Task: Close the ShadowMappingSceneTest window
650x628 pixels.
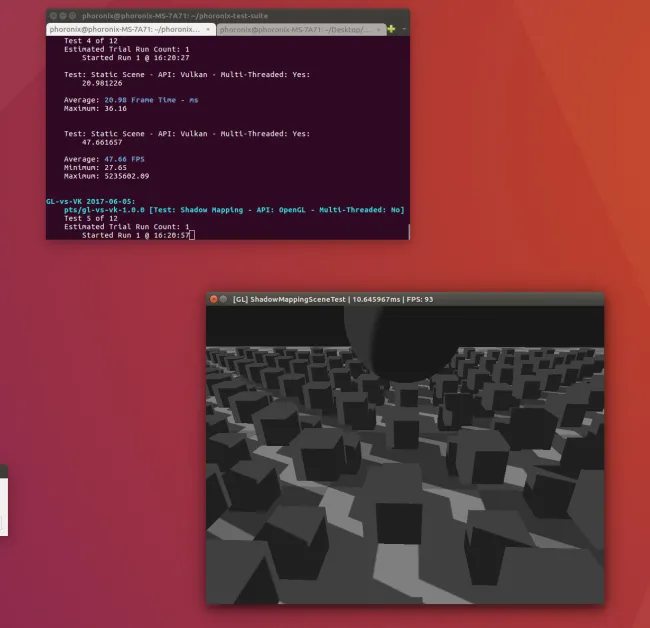Action: [x=214, y=299]
